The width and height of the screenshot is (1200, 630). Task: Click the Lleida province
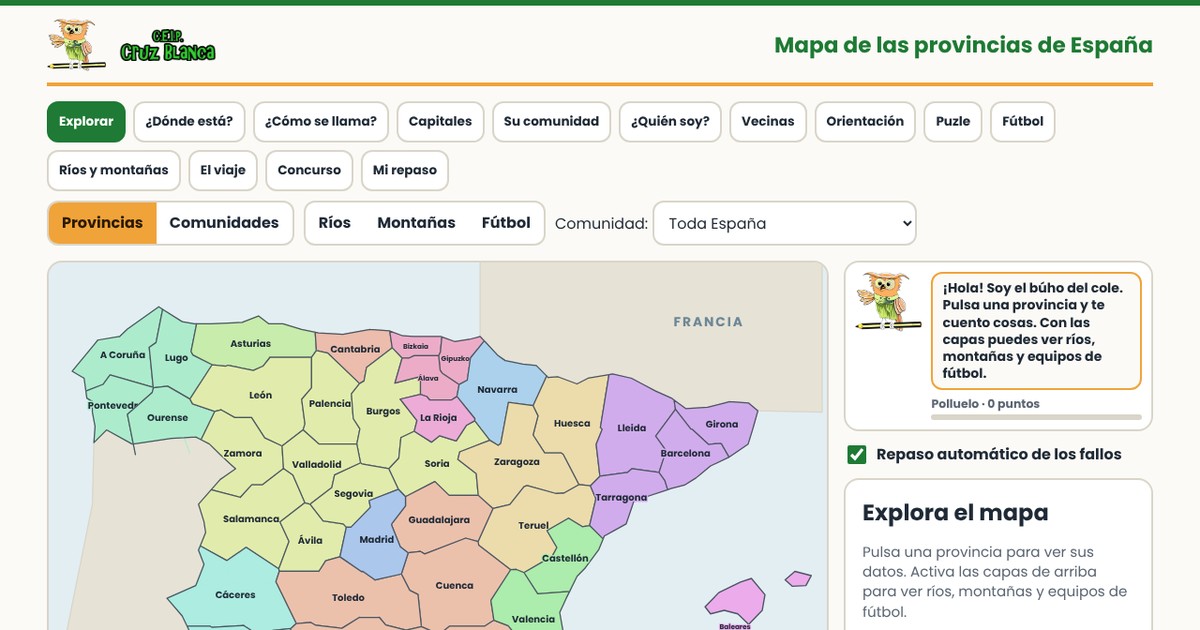(630, 428)
